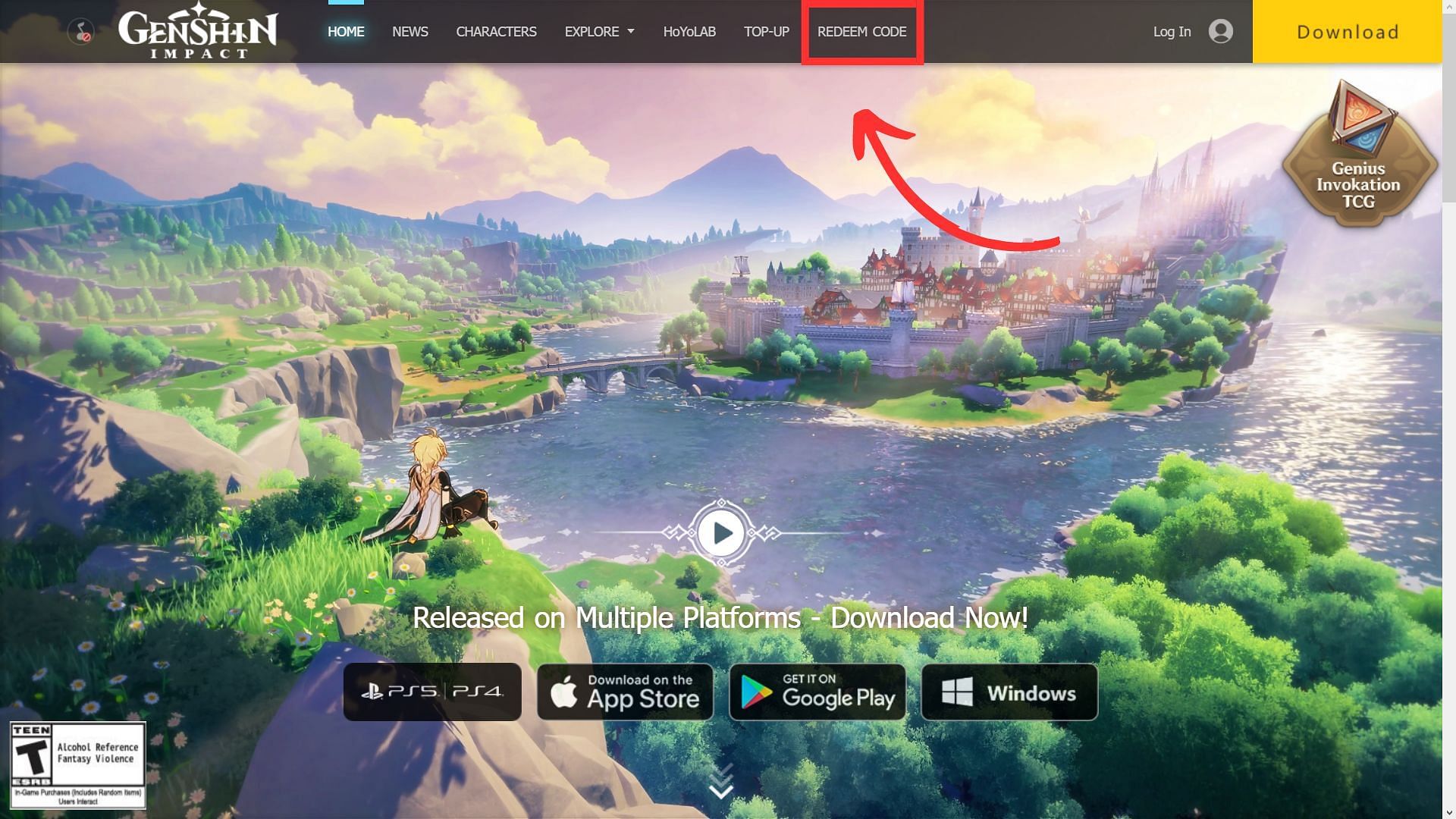Navigate to the NEWS tab
1456x819 pixels.
point(410,31)
